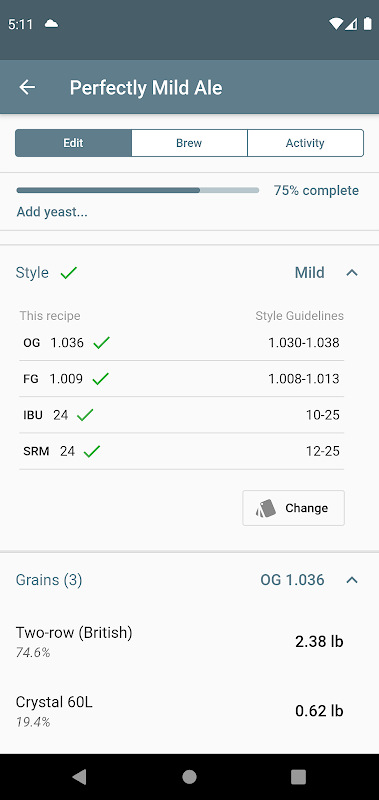Collapse the Grains section chevron
Viewport: 379px width, 800px height.
point(352,580)
